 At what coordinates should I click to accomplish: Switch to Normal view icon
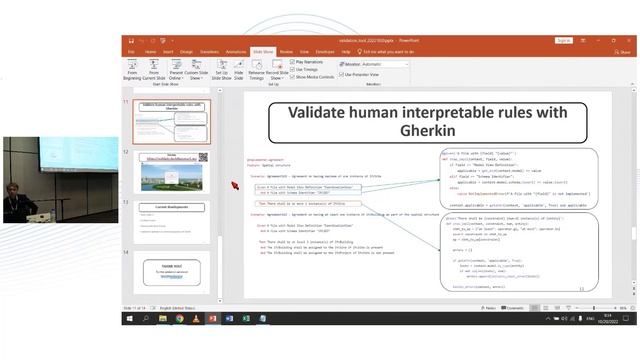pos(534,308)
